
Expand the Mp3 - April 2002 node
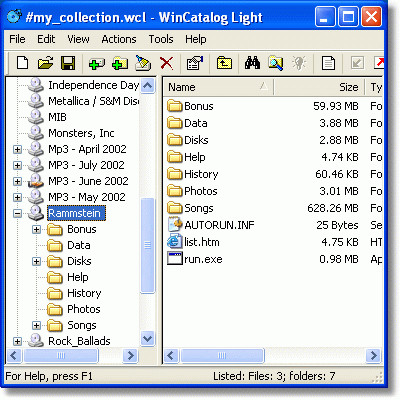(17, 149)
